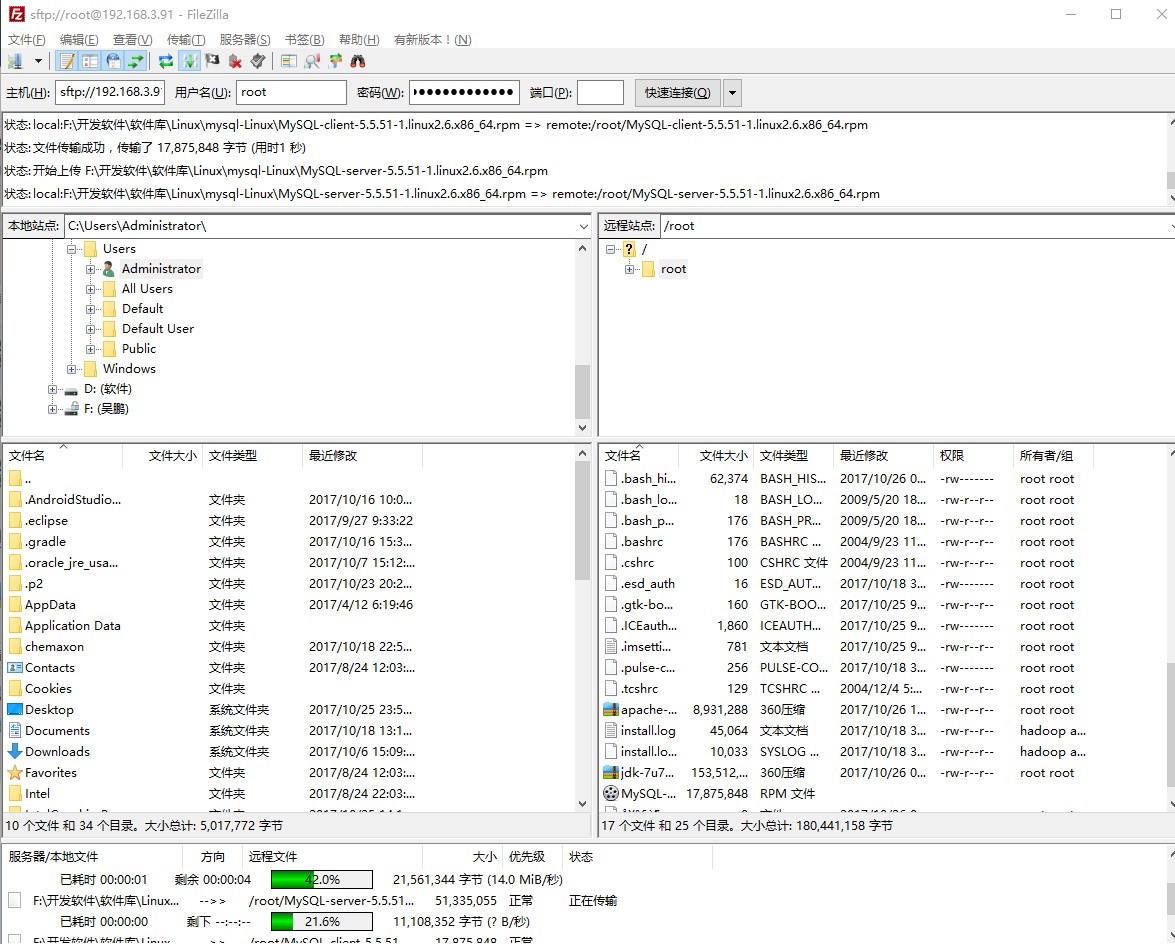Expand the remote root folder node

pos(629,269)
